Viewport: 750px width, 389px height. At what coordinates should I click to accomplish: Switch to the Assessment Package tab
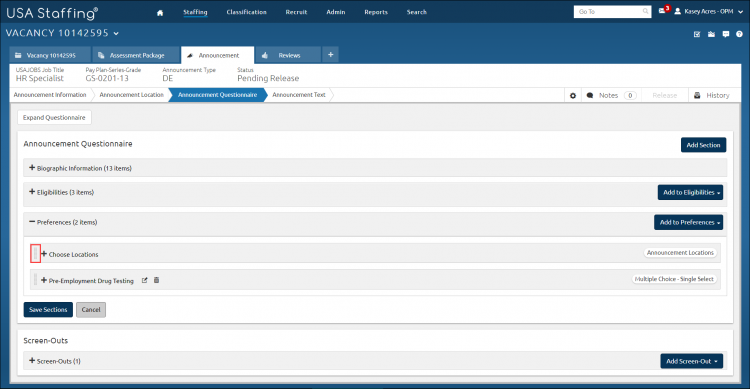[136, 55]
